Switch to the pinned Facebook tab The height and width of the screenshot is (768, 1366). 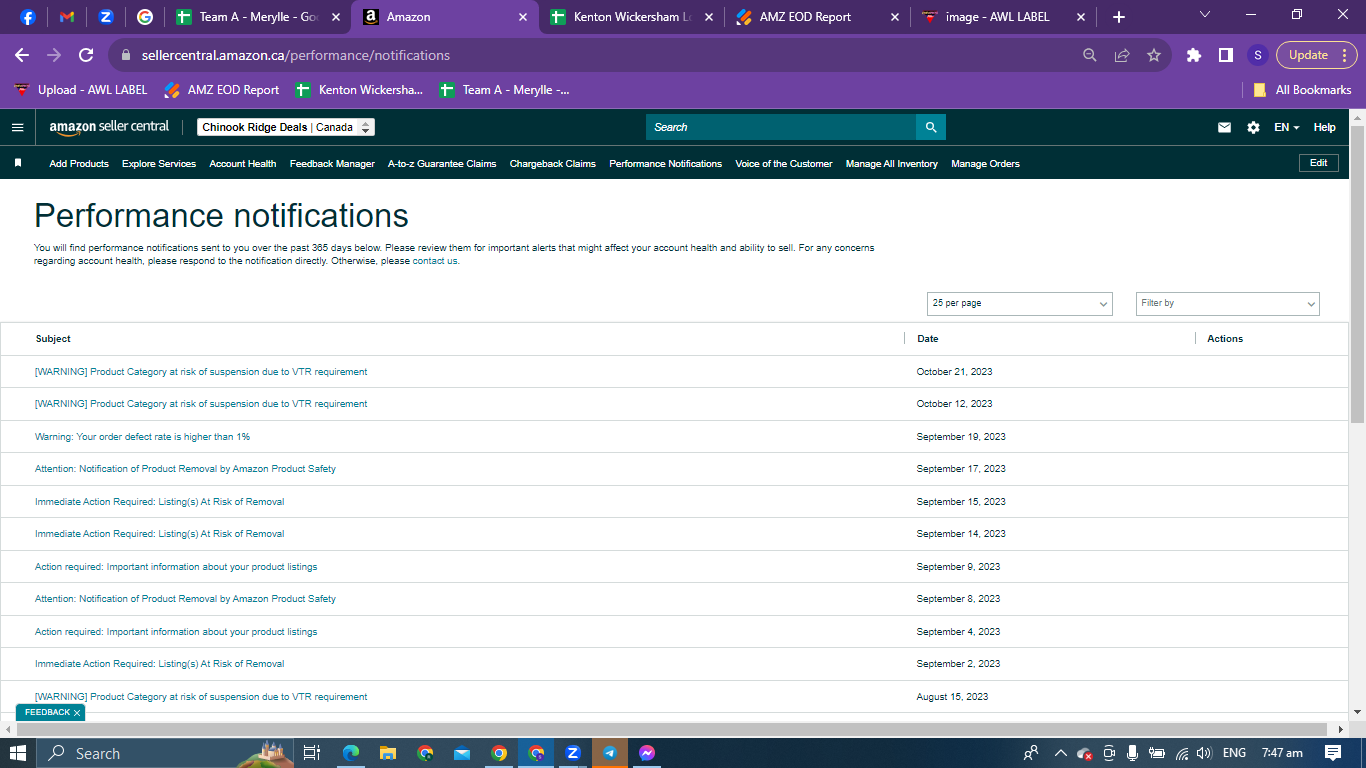tap(28, 17)
